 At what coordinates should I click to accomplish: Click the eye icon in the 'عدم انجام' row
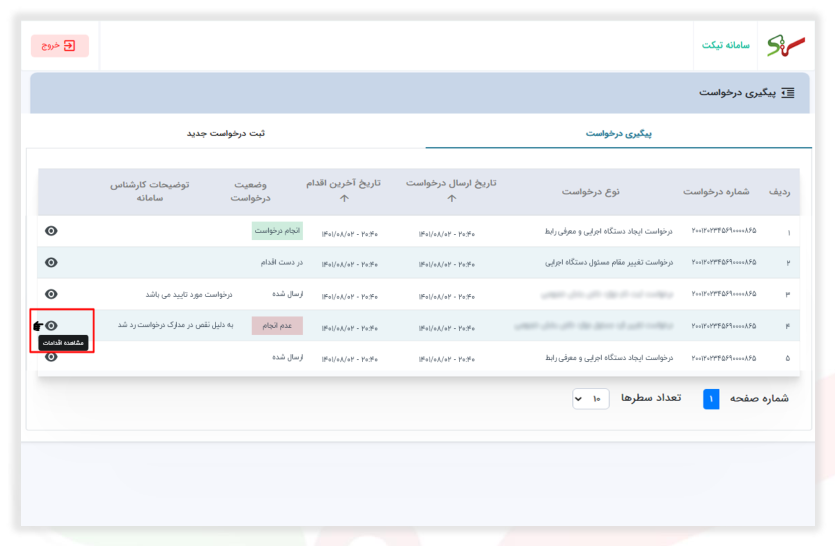pyautogui.click(x=51, y=325)
